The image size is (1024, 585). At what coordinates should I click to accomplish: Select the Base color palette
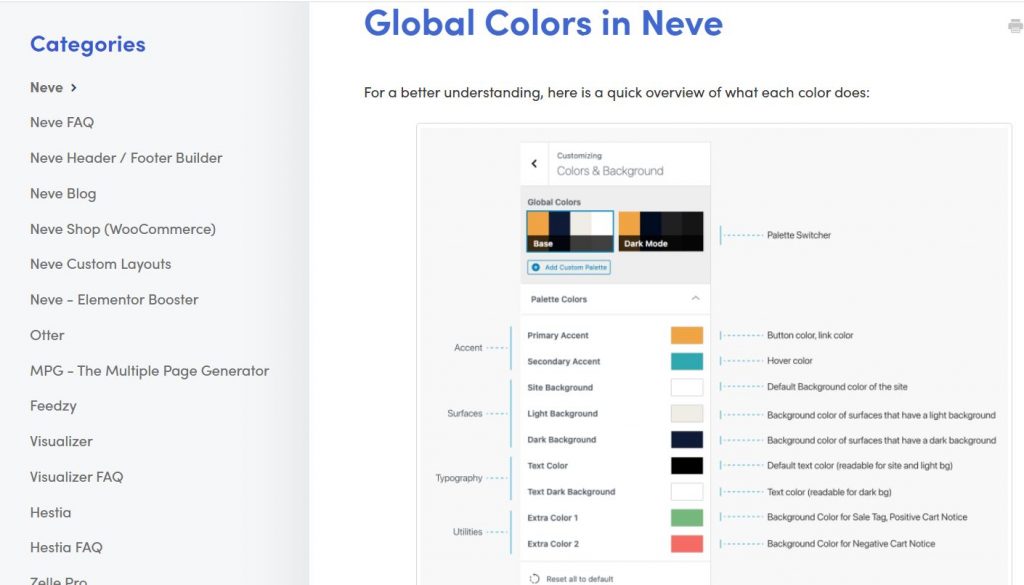(x=569, y=231)
